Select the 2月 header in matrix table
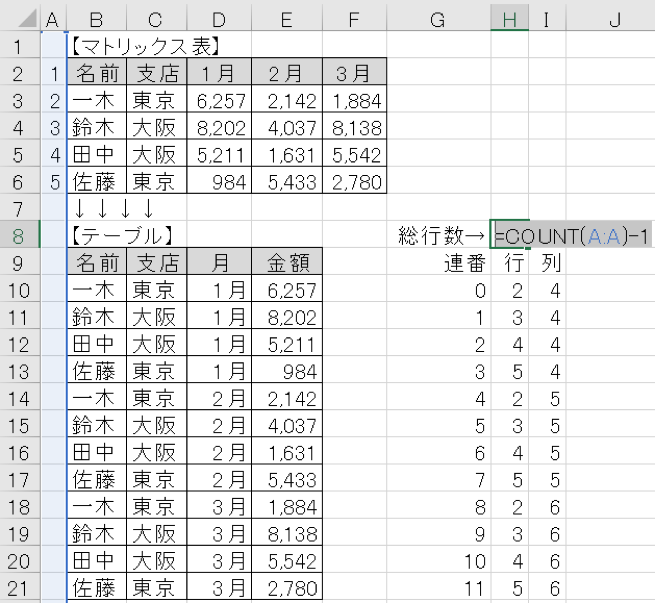The image size is (655, 603). [x=287, y=72]
